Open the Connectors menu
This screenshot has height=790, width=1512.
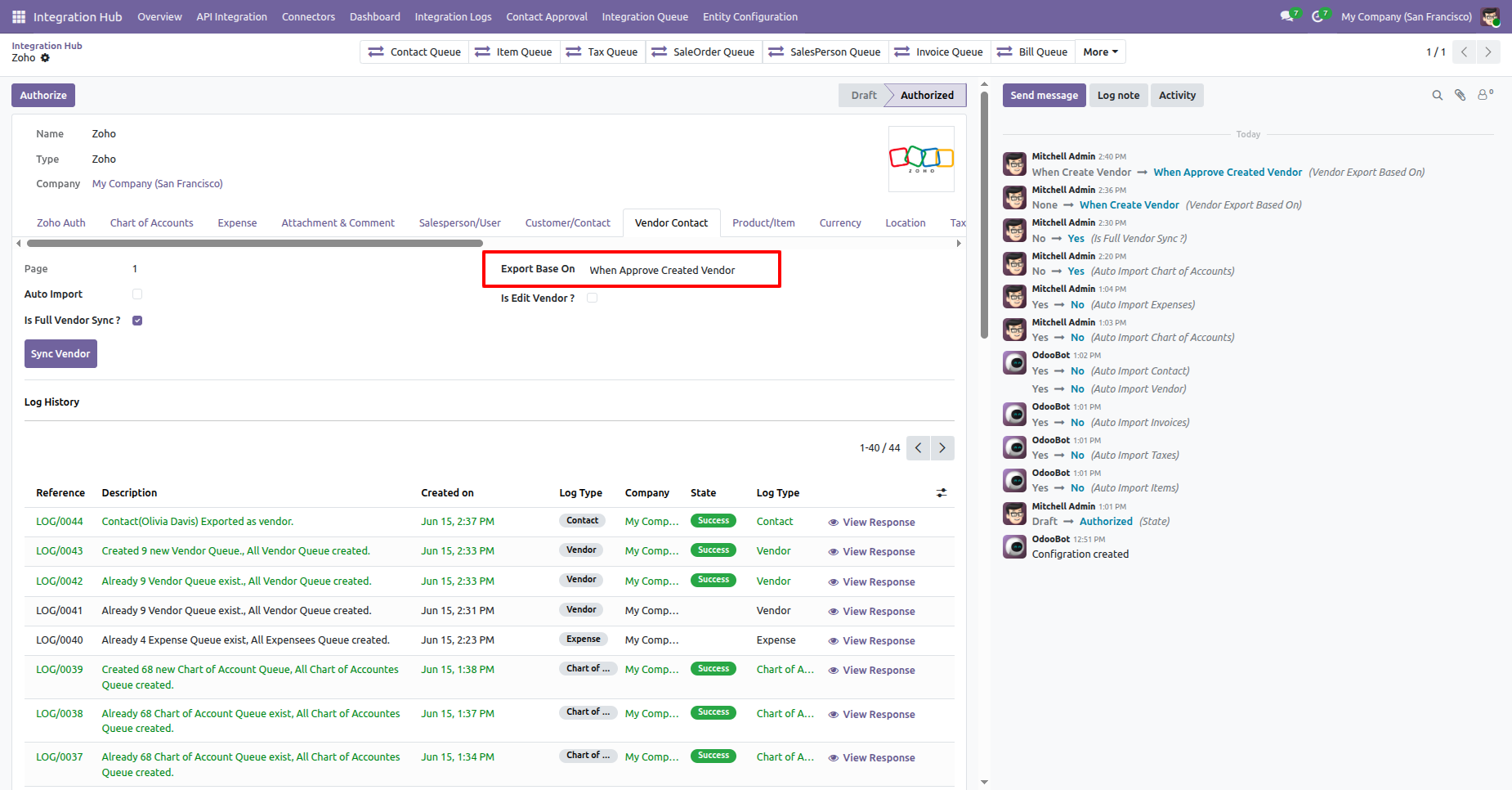308,16
